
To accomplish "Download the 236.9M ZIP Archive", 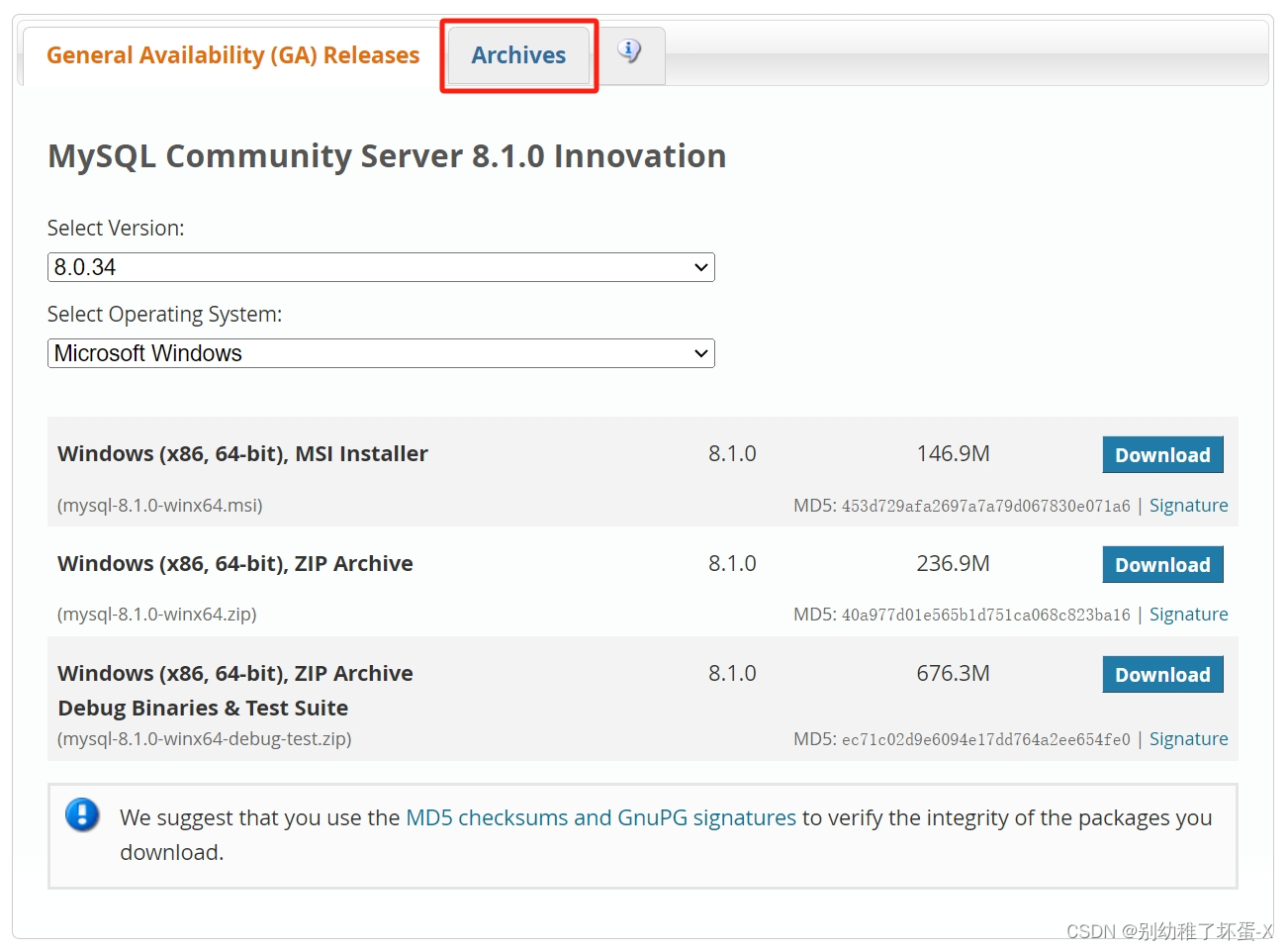I will (x=1162, y=564).
